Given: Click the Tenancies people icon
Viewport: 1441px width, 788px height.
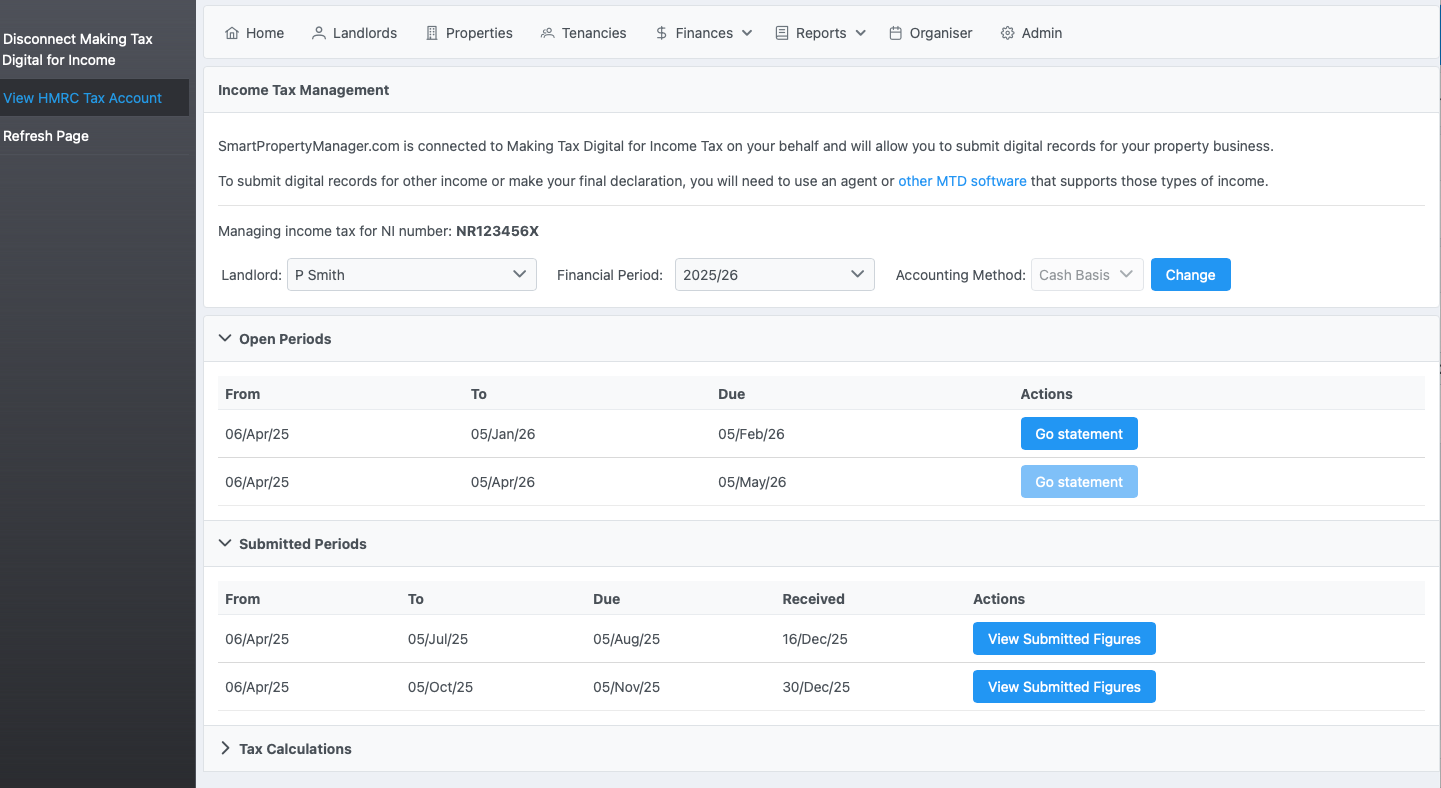Looking at the screenshot, I should point(547,33).
